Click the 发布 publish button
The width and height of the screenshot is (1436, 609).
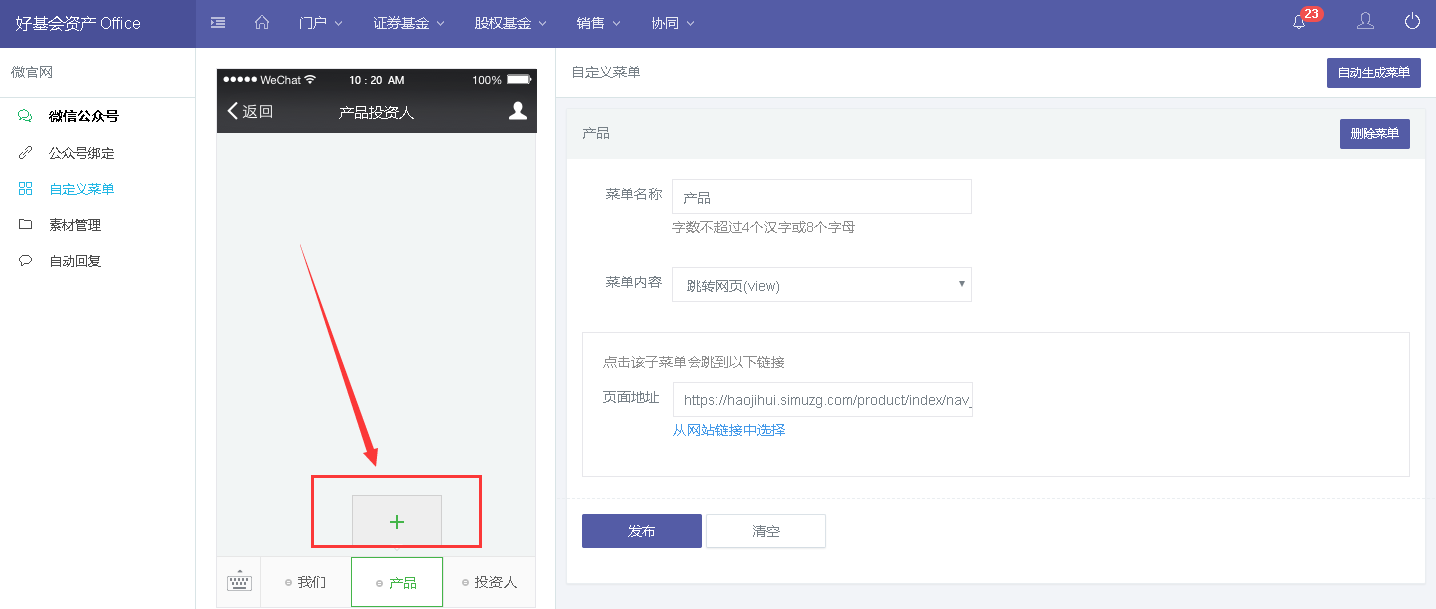pos(641,531)
